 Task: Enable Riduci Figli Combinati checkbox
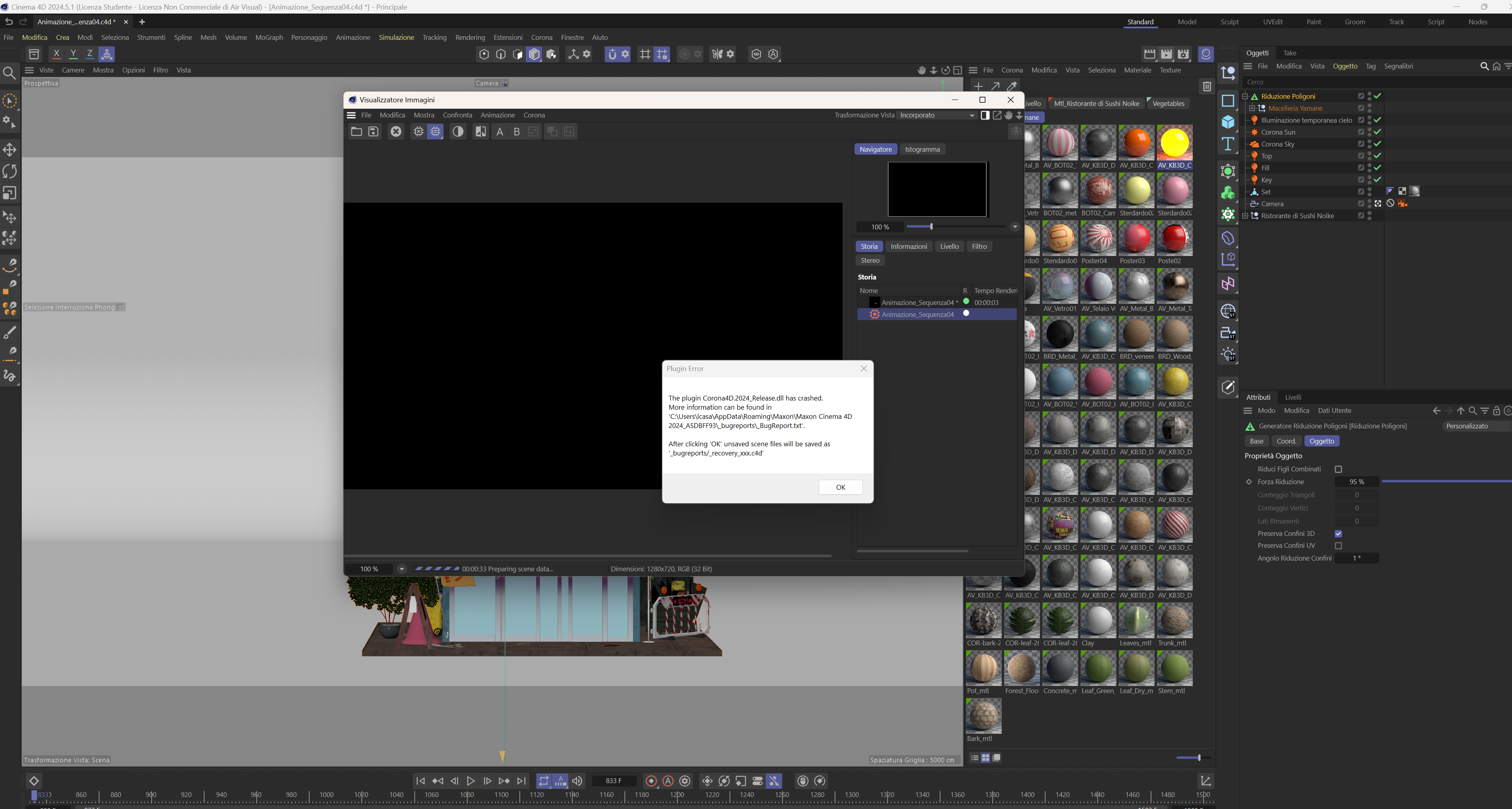point(1338,469)
